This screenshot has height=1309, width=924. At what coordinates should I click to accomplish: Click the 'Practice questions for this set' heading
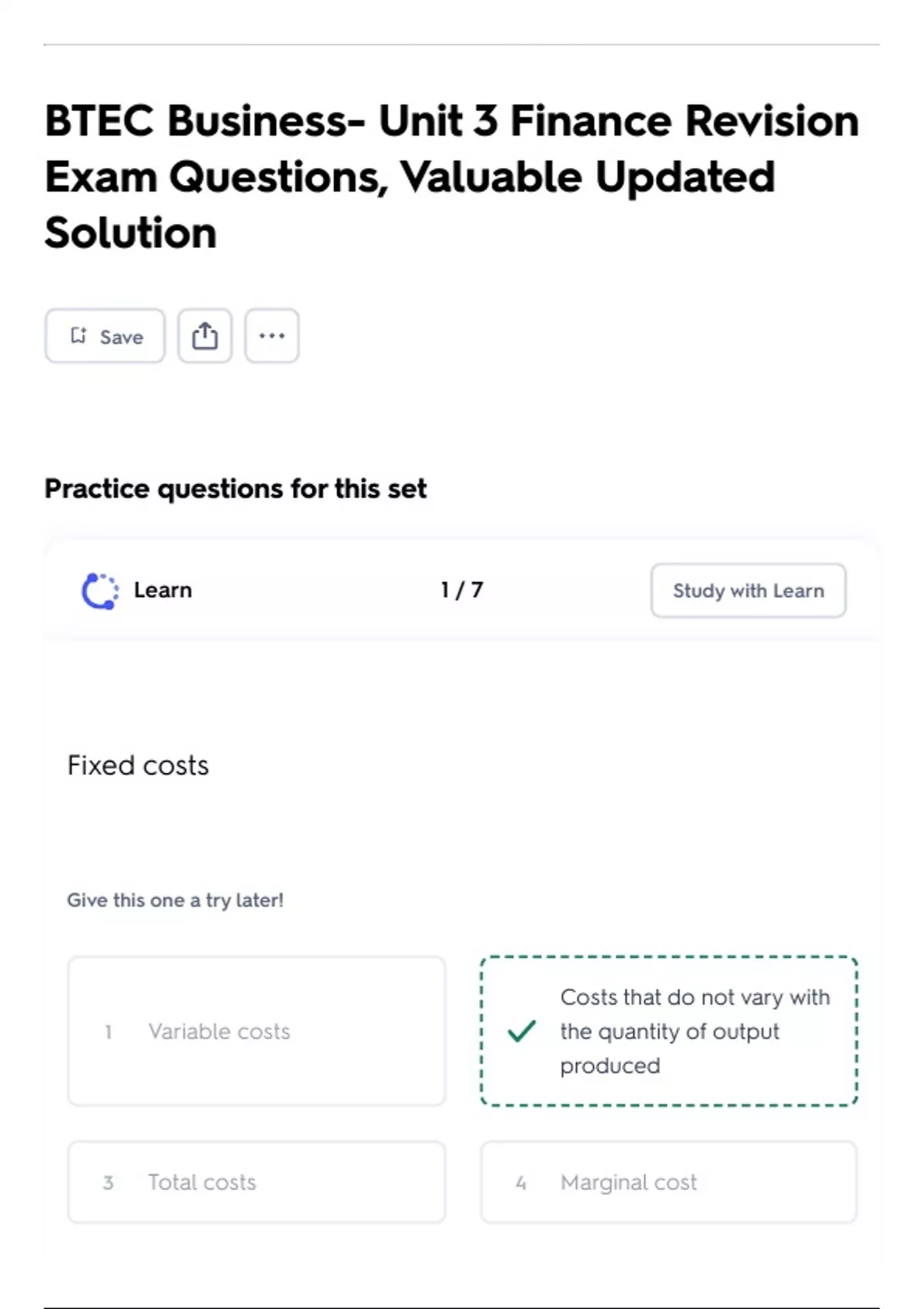click(236, 489)
